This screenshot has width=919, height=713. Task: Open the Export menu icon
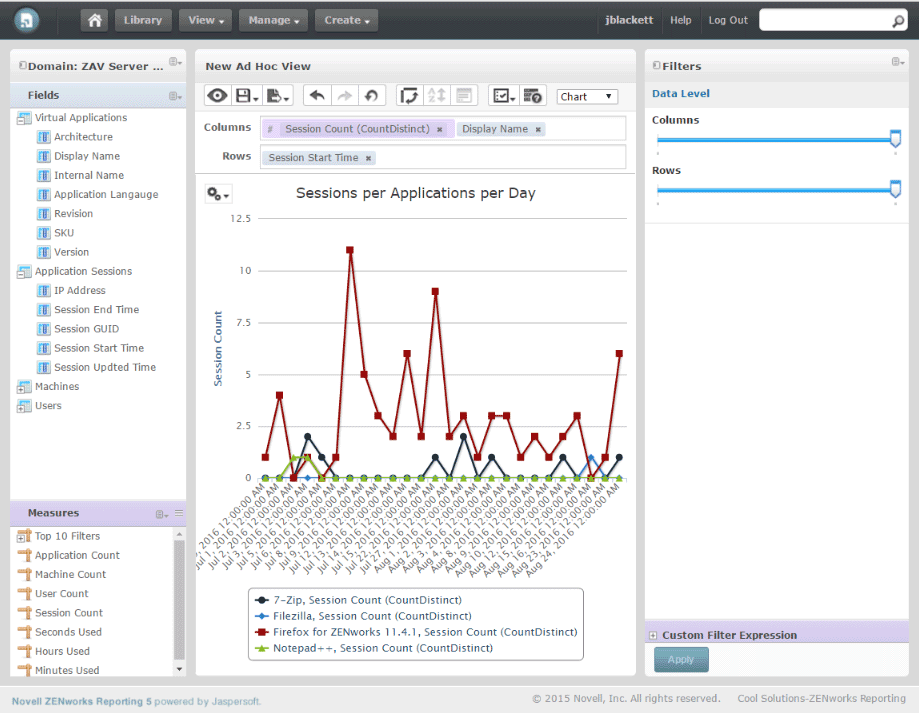pos(278,95)
